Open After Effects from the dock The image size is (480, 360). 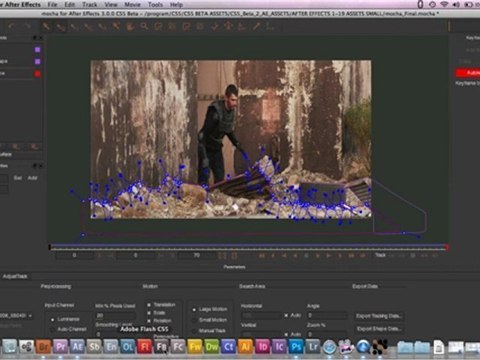(77, 347)
